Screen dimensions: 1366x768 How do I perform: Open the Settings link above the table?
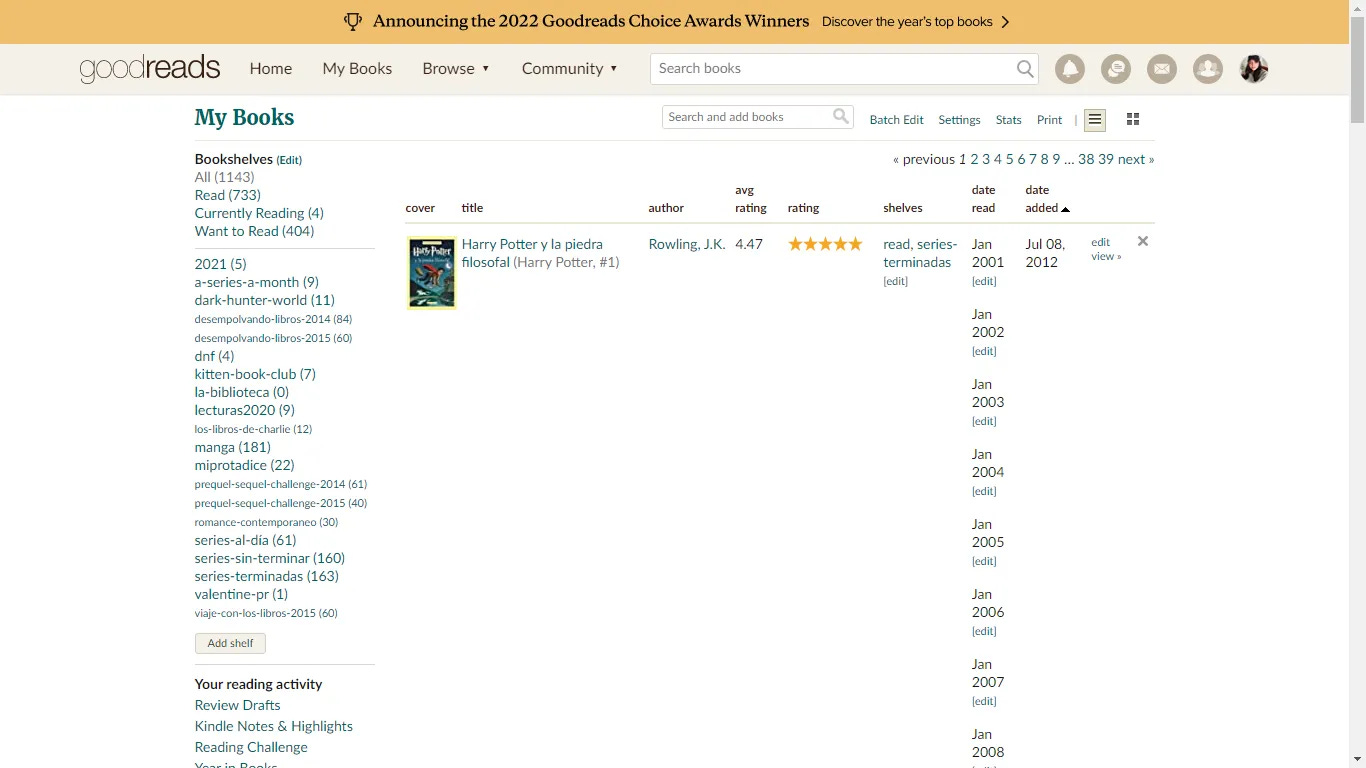[x=959, y=120]
